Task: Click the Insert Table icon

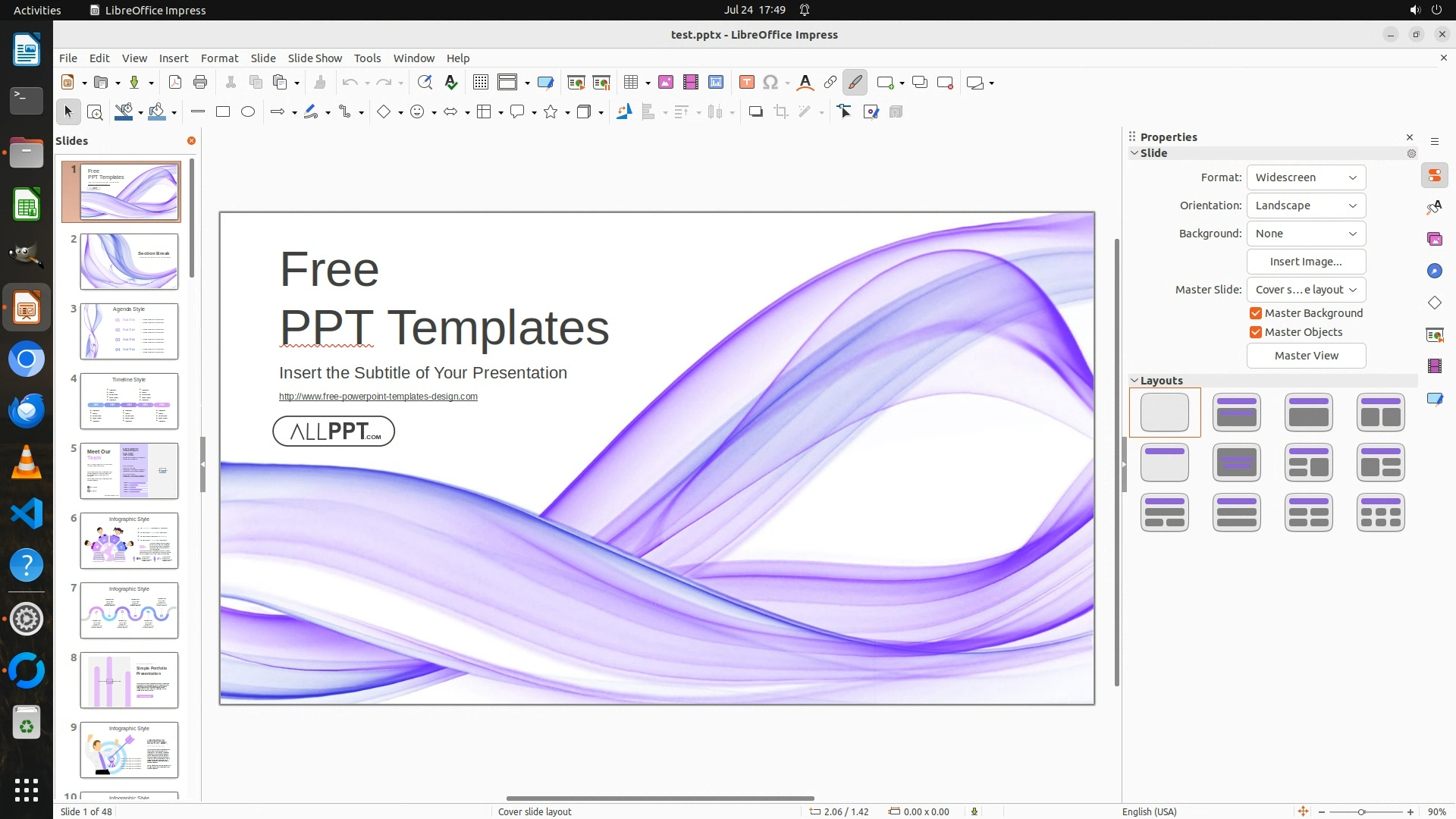Action: (x=630, y=83)
